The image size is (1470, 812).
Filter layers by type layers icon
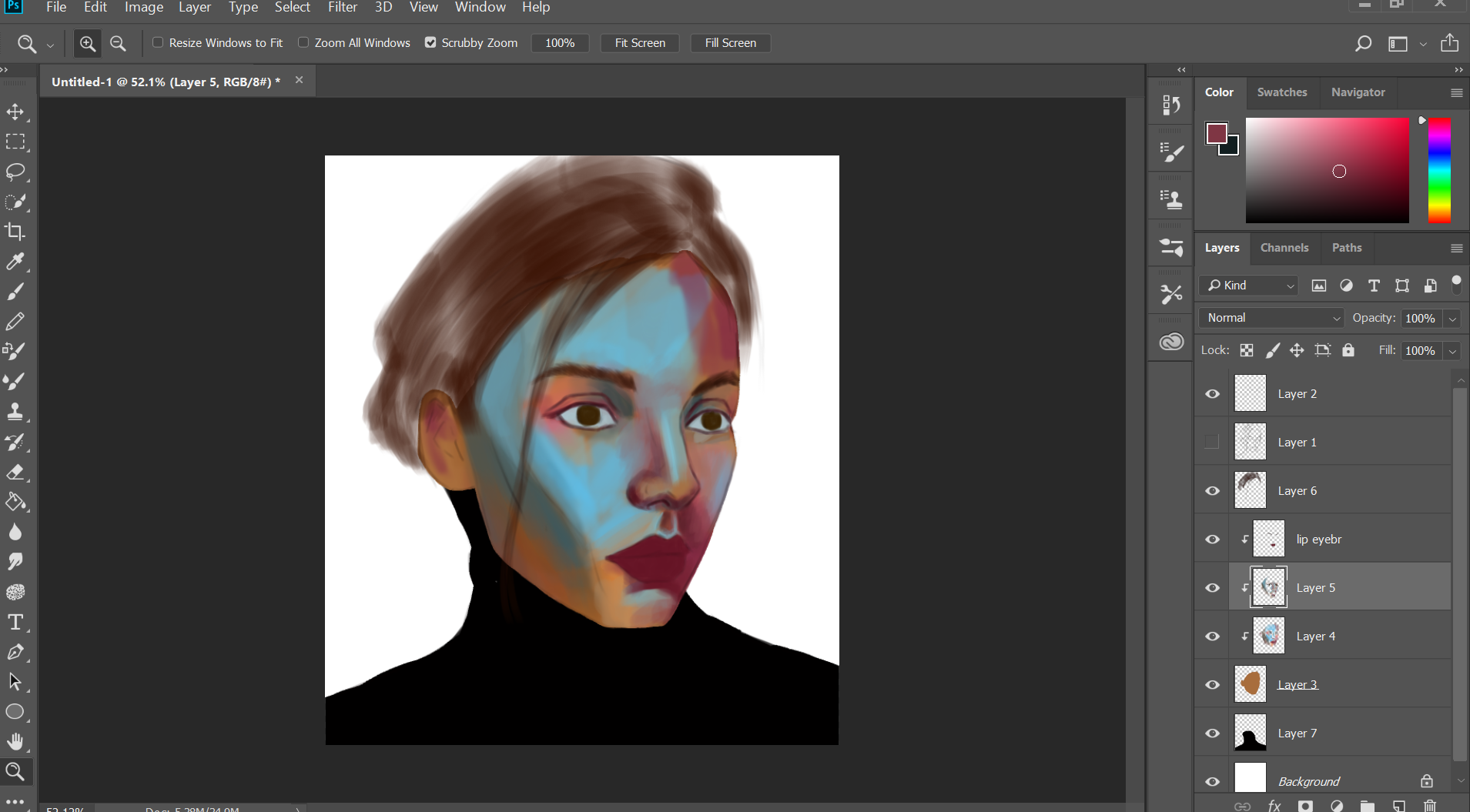[x=1374, y=286]
